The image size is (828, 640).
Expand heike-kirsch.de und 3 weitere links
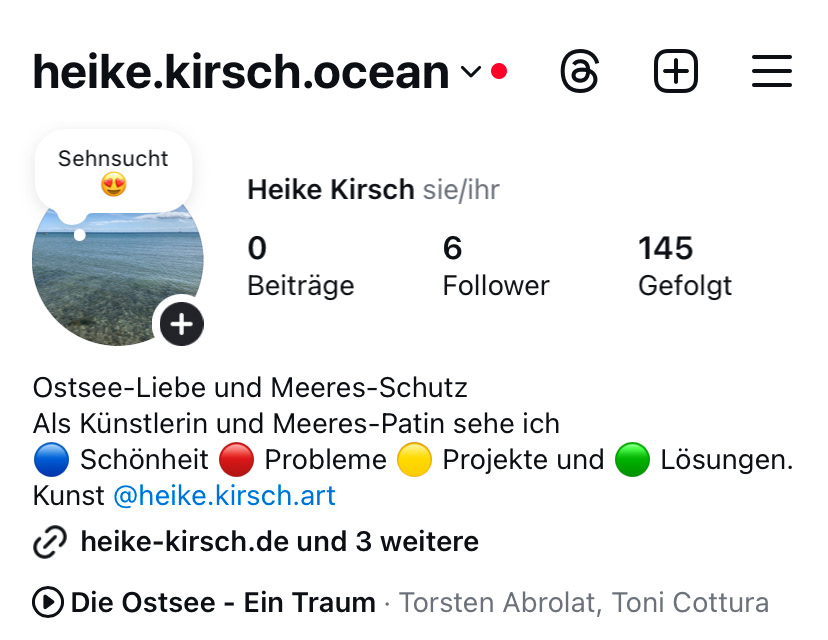tap(280, 542)
